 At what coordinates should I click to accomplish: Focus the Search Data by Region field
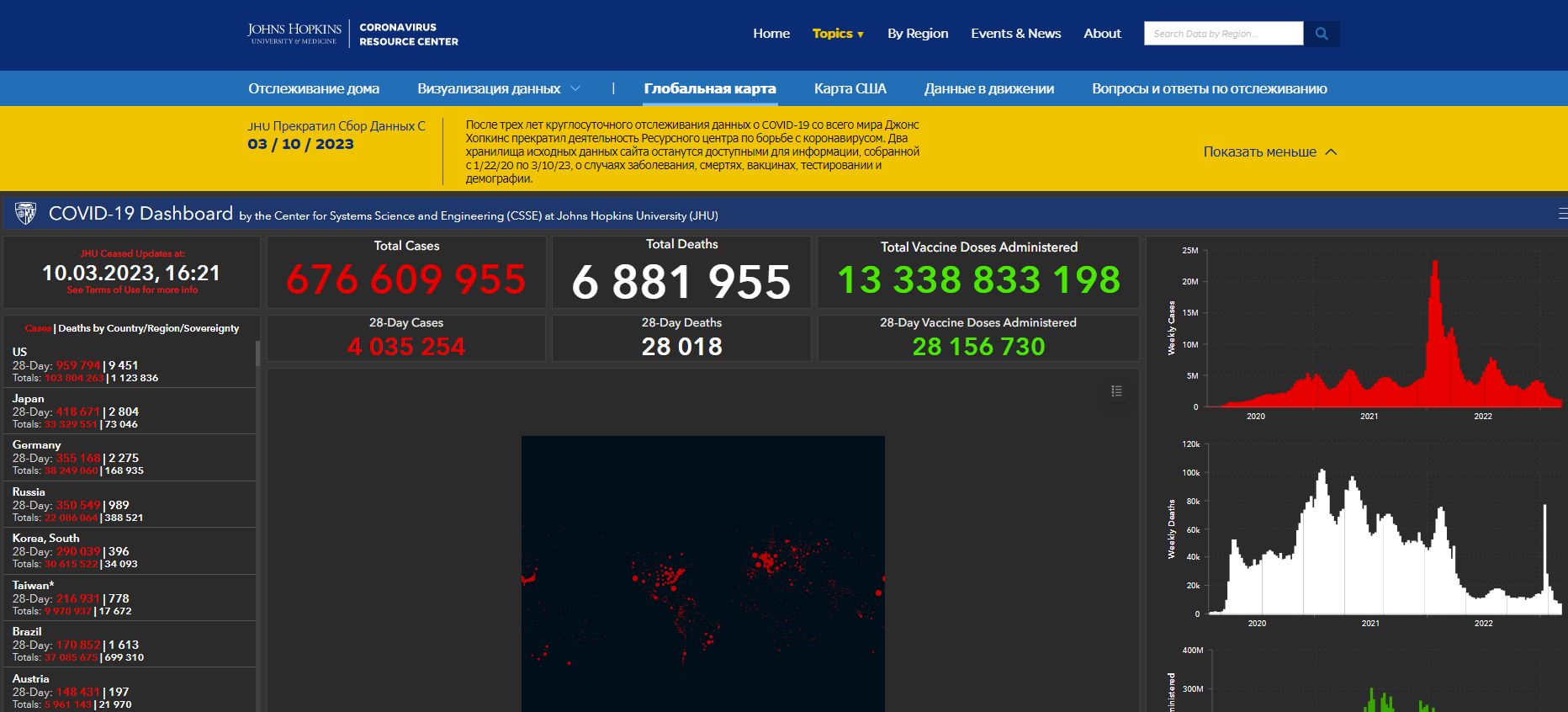coord(1223,34)
